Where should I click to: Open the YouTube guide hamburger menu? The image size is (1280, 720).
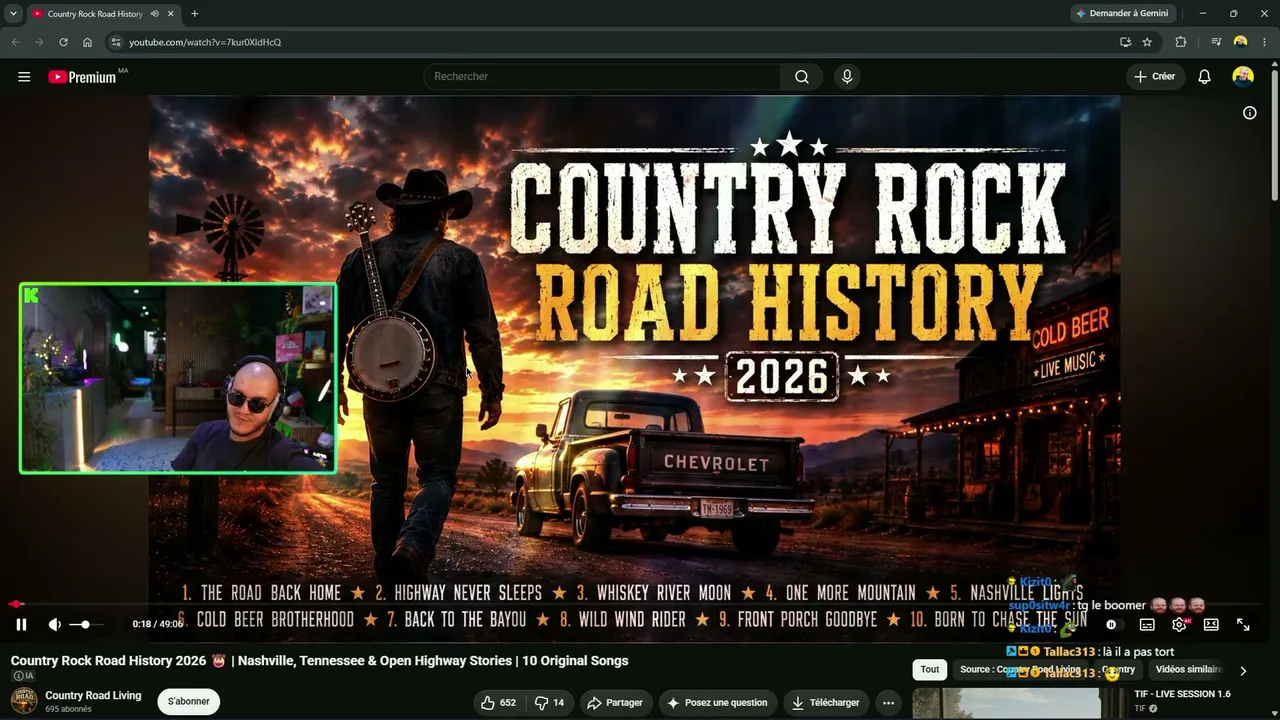(24, 77)
